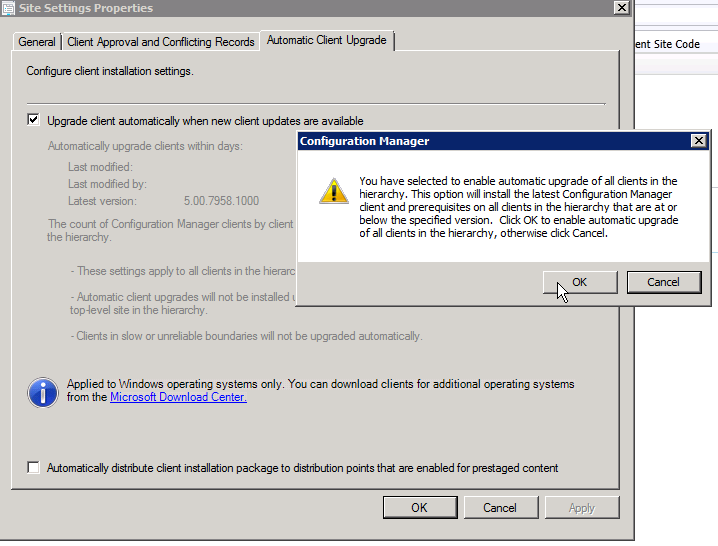The height and width of the screenshot is (546, 718).
Task: Click the Site Settings Properties title bar icon
Action: [x=8, y=8]
